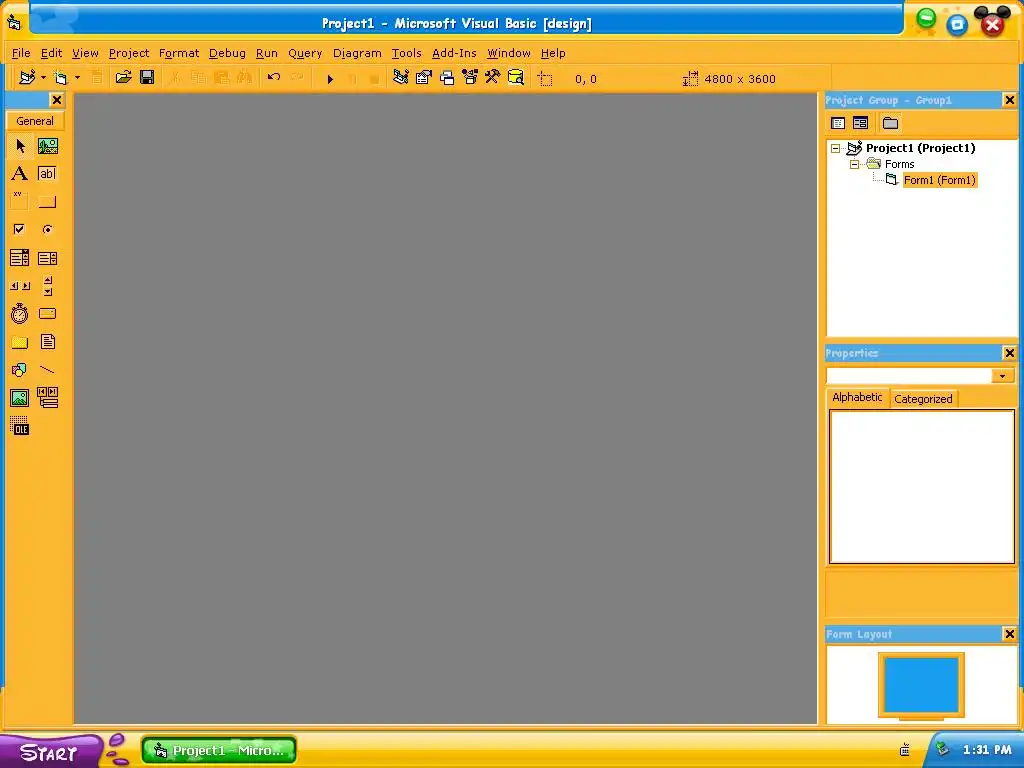Click the form preview in Form Layout

pyautogui.click(x=921, y=686)
